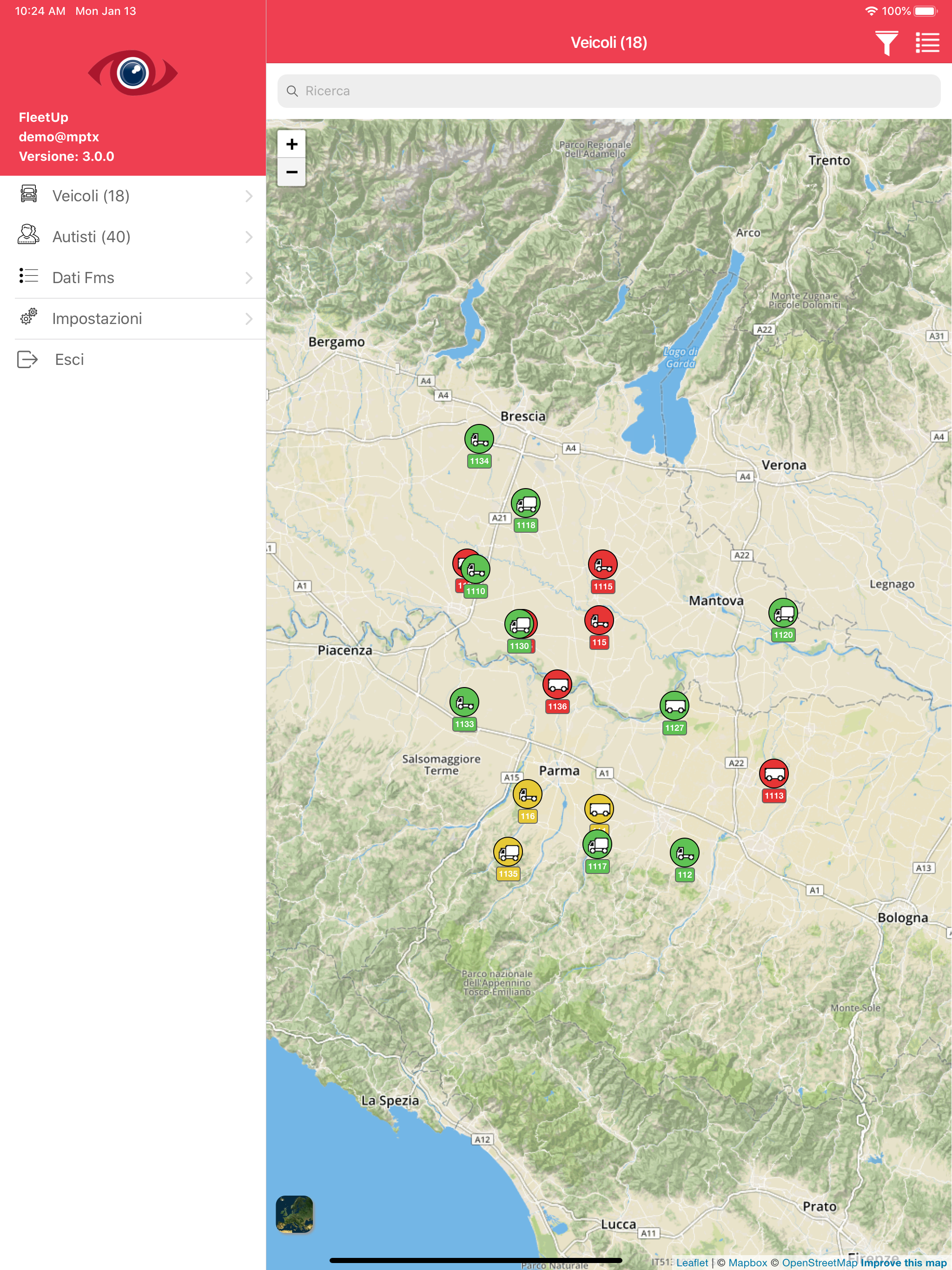Image resolution: width=952 pixels, height=1270 pixels.
Task: Expand chevron next to Dati Fms
Action: pyautogui.click(x=249, y=278)
